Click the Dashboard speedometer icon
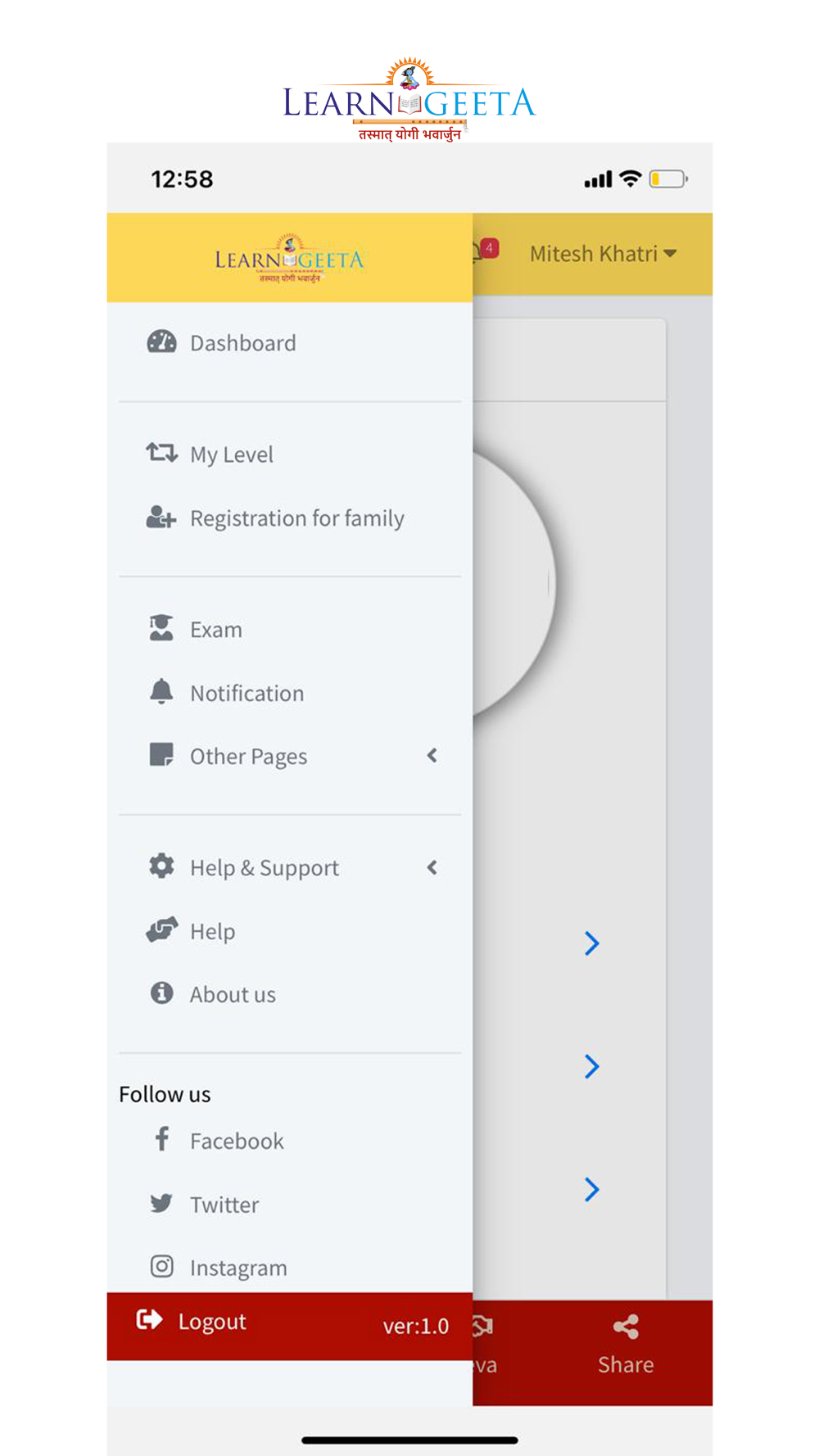This screenshot has width=819, height=1456. pyautogui.click(x=161, y=342)
